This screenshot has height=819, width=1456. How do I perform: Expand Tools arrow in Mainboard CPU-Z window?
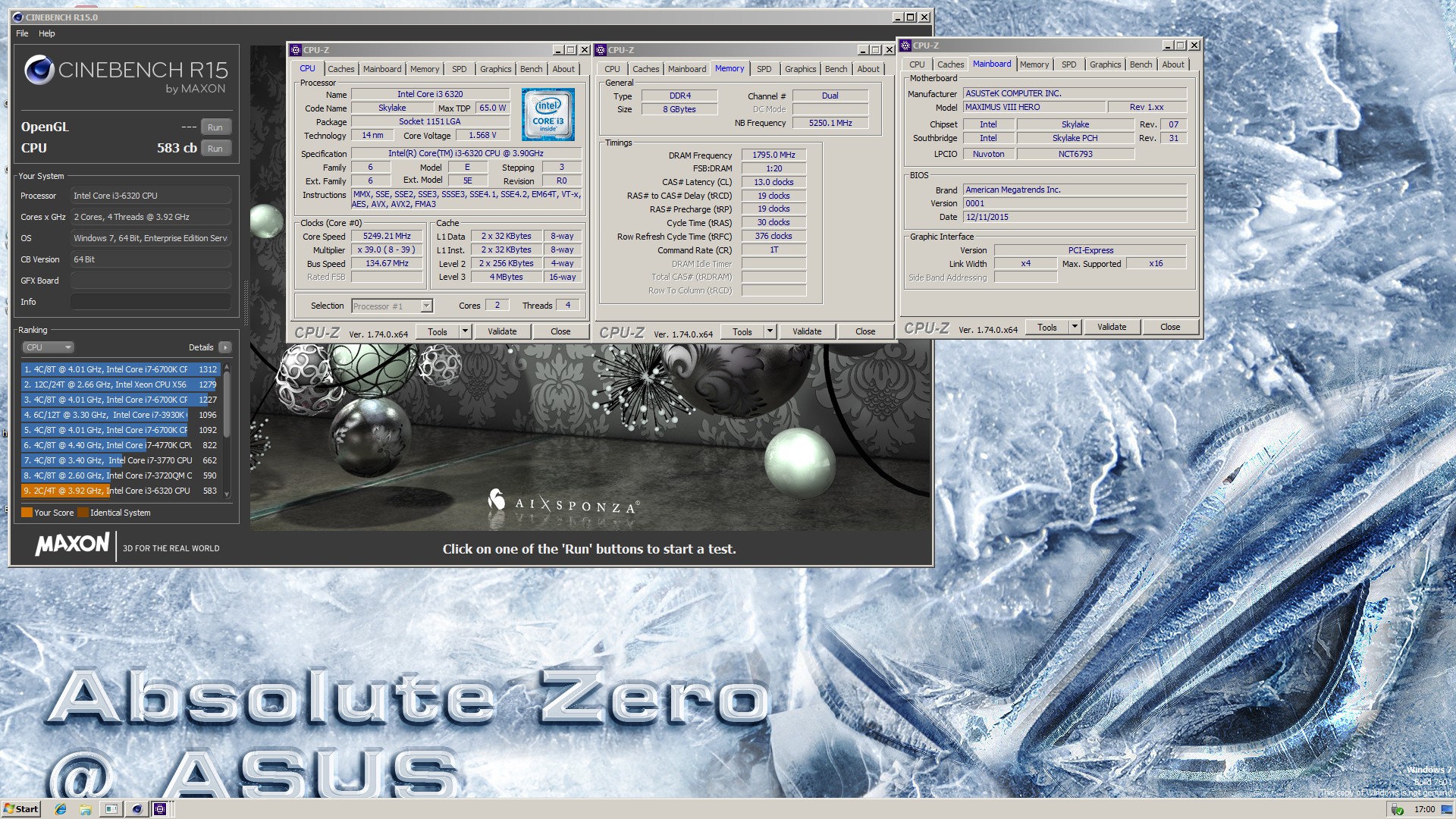click(x=1075, y=327)
